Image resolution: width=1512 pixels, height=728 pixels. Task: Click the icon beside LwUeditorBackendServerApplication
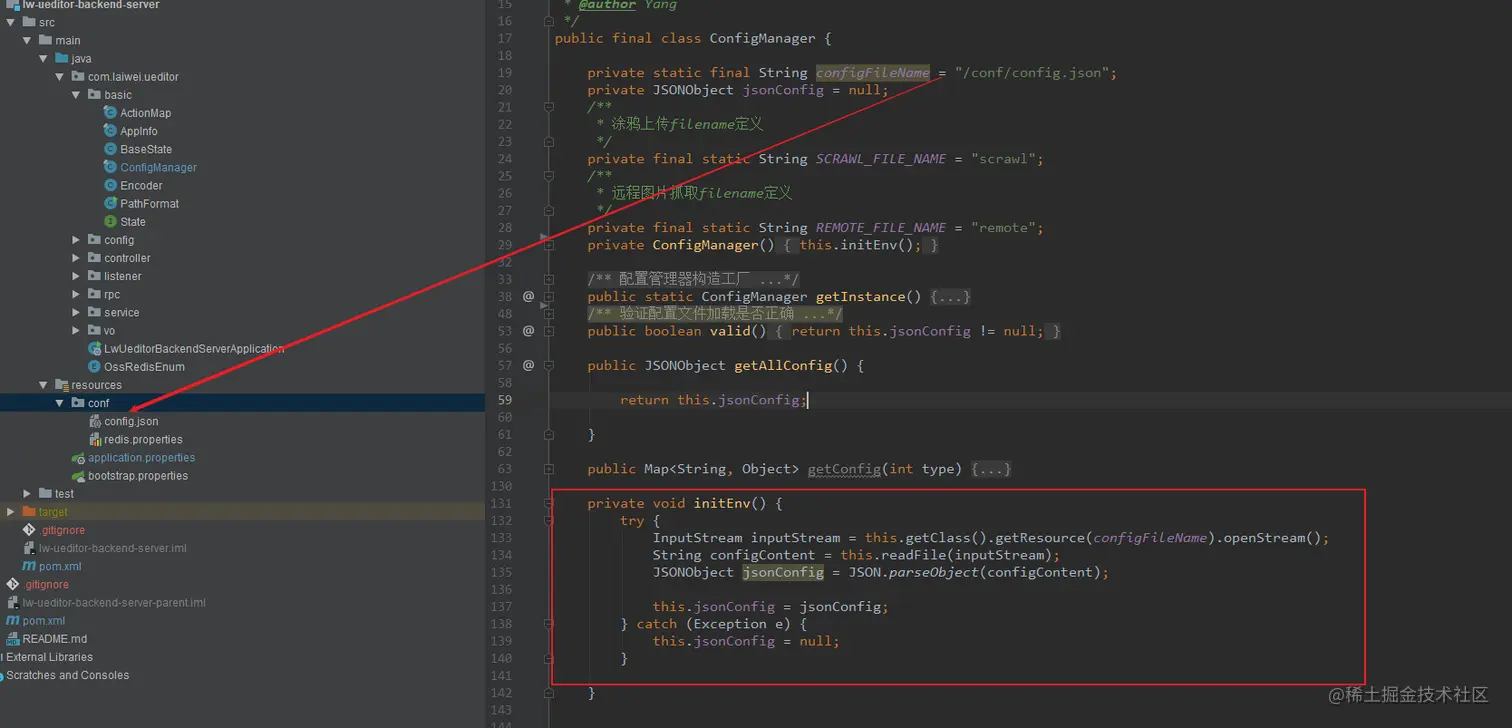click(x=94, y=349)
